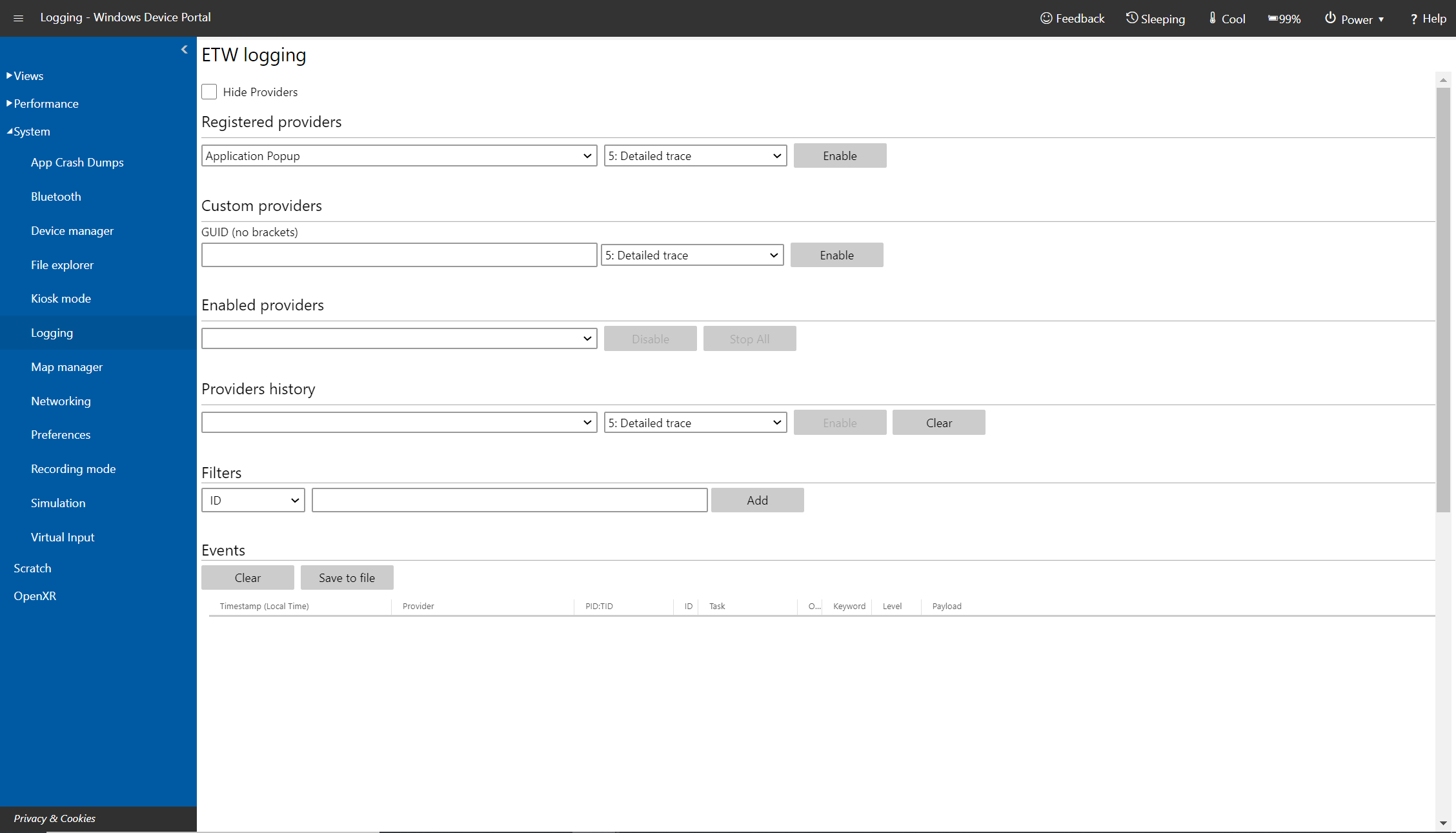Open the Performance menu item
Image resolution: width=1456 pixels, height=833 pixels.
[45, 103]
